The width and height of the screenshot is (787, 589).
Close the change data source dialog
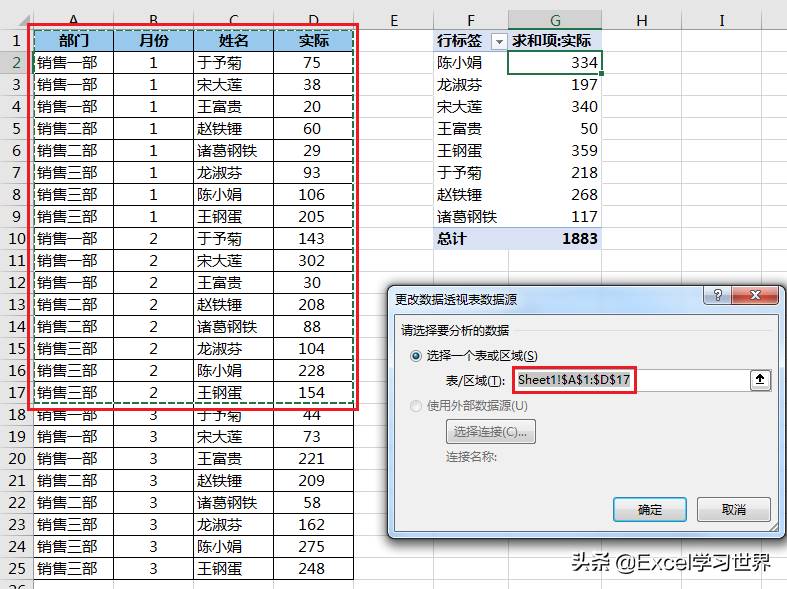[x=755, y=295]
